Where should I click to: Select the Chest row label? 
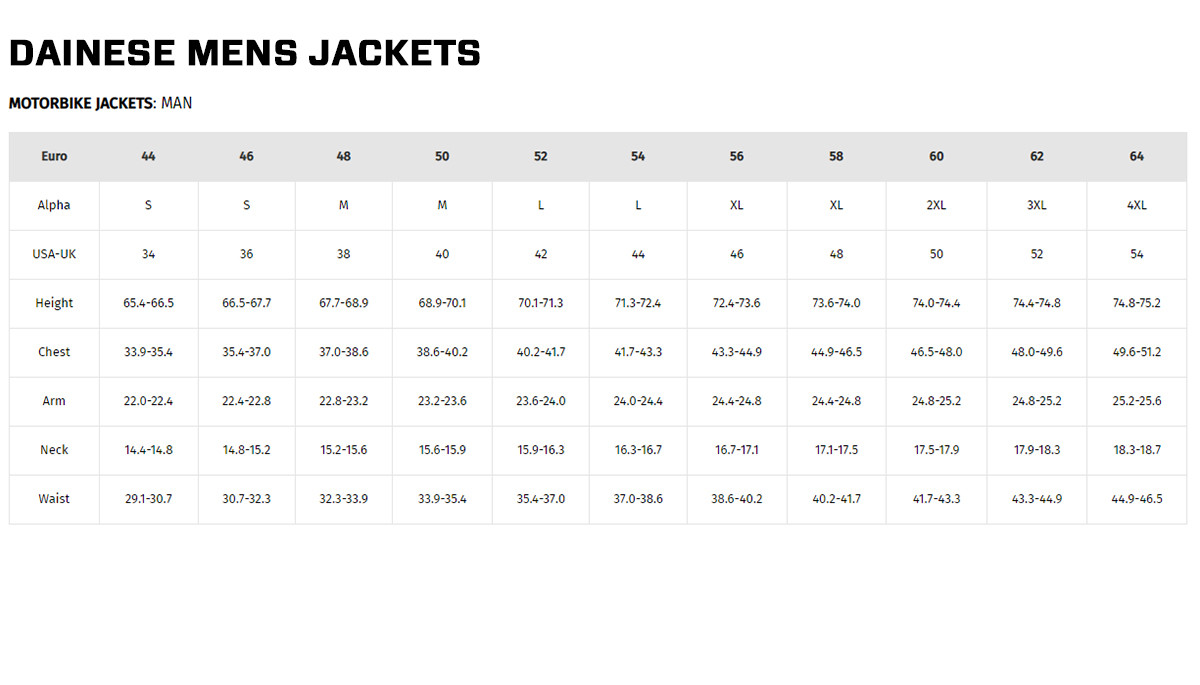pos(54,352)
